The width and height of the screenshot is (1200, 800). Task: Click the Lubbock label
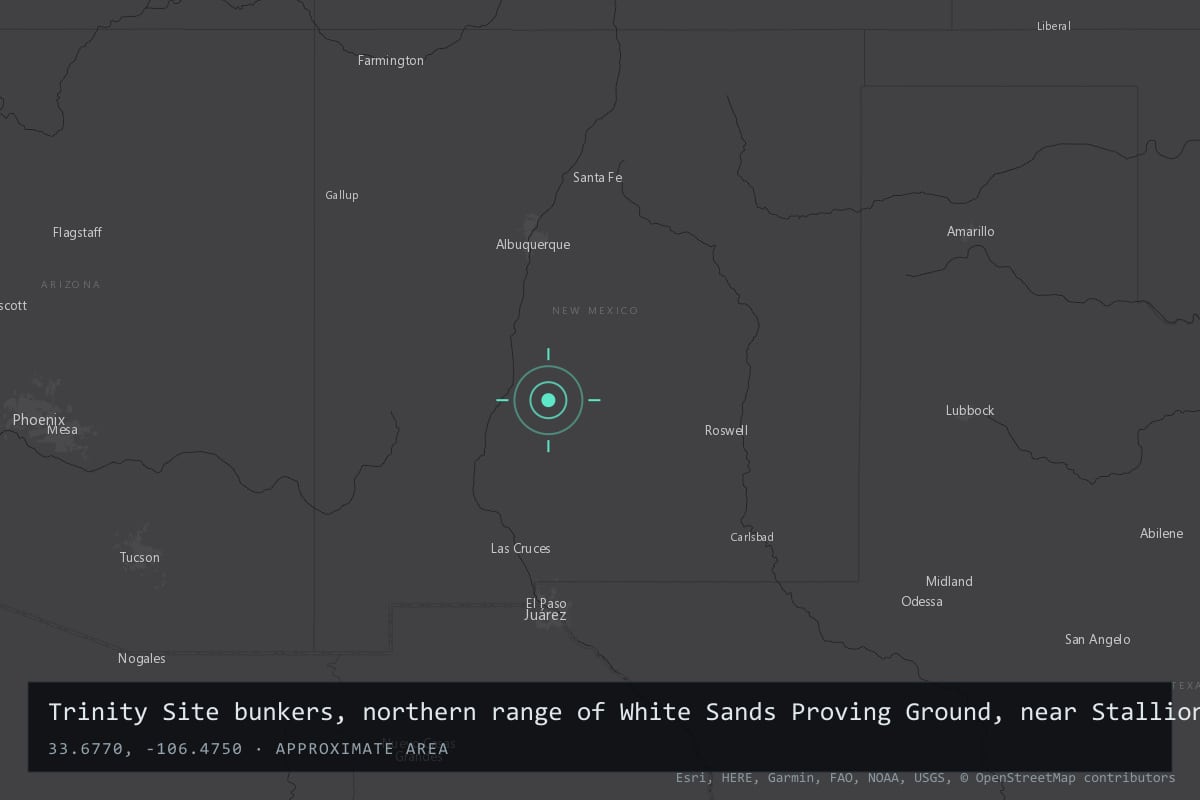click(970, 411)
